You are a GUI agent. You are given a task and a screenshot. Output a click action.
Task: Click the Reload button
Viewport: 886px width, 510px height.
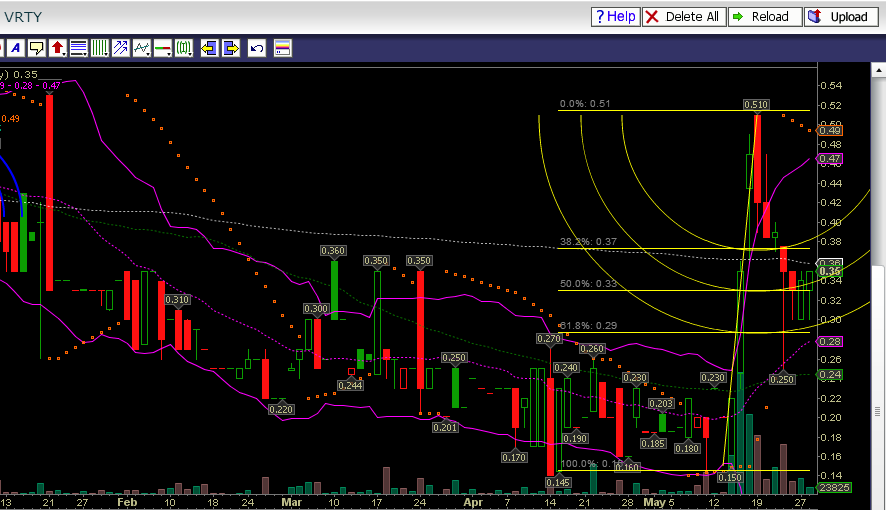click(x=765, y=17)
